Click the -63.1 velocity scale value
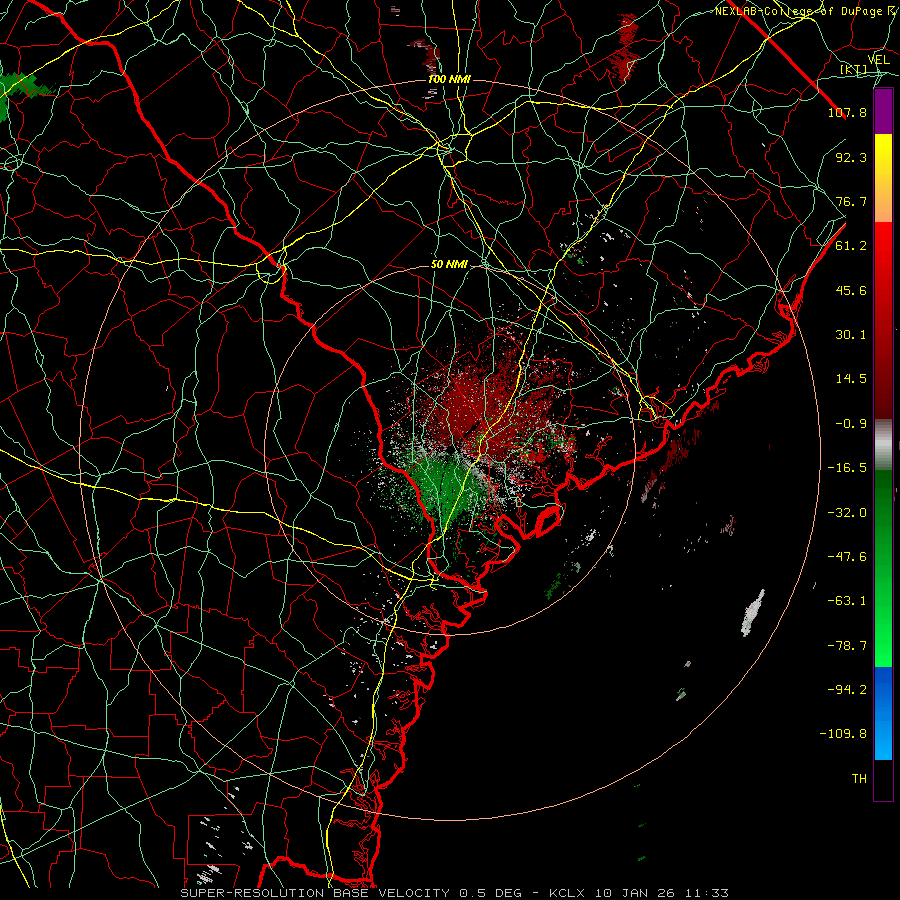The image size is (900, 900). tap(847, 601)
